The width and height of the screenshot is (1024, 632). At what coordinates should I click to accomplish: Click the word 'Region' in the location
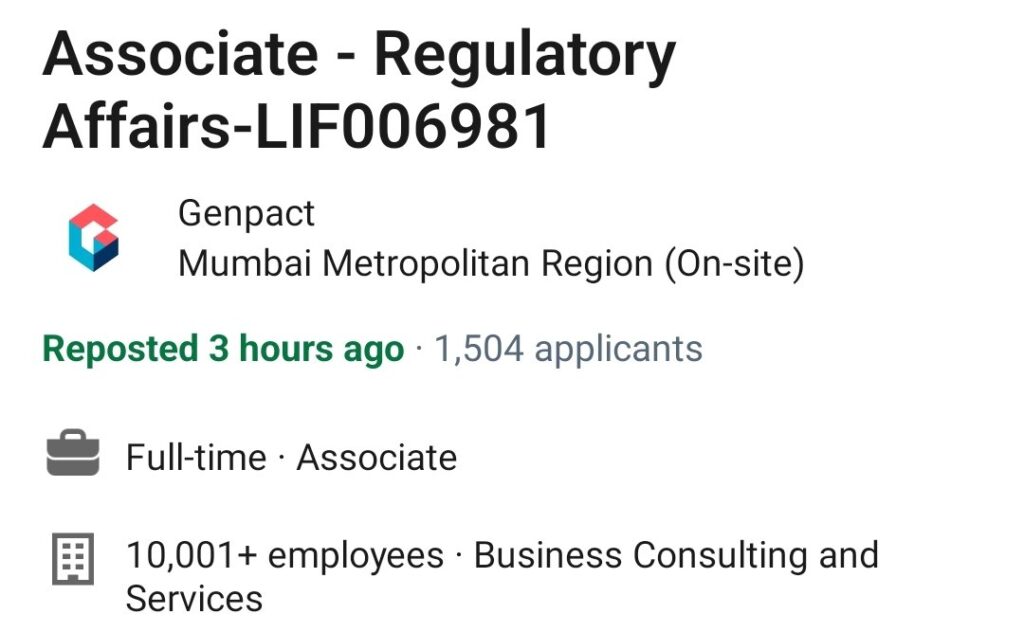coord(597,265)
